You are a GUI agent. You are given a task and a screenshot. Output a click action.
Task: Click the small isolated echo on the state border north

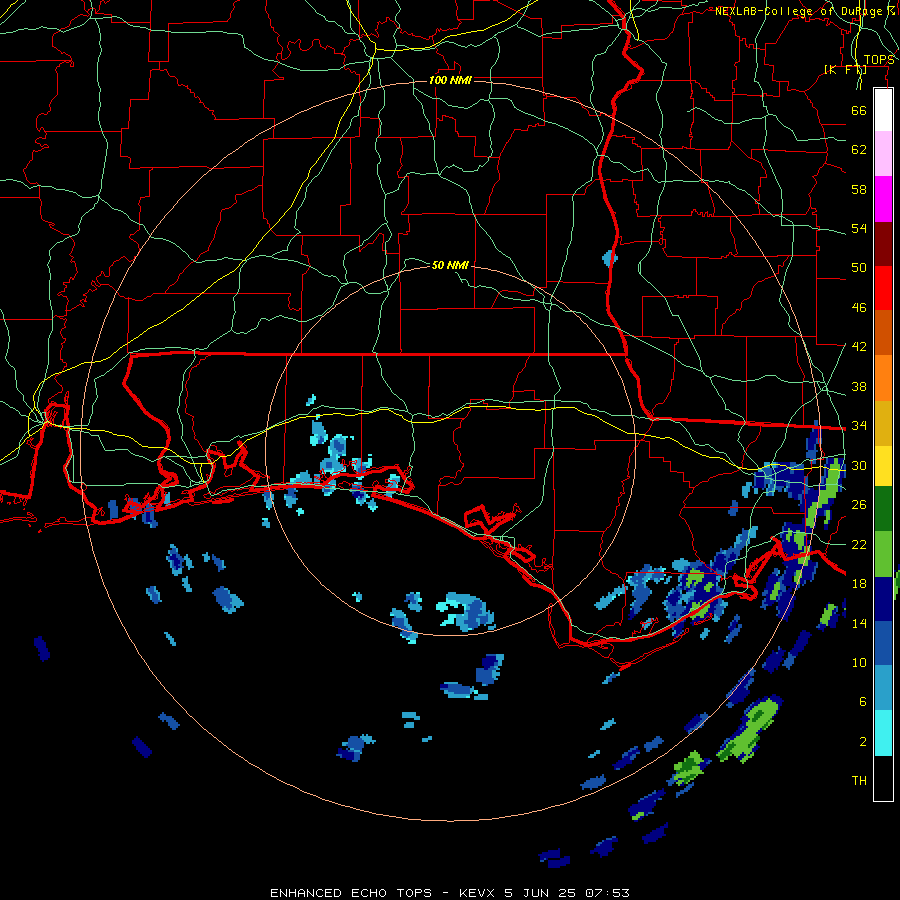pos(610,258)
